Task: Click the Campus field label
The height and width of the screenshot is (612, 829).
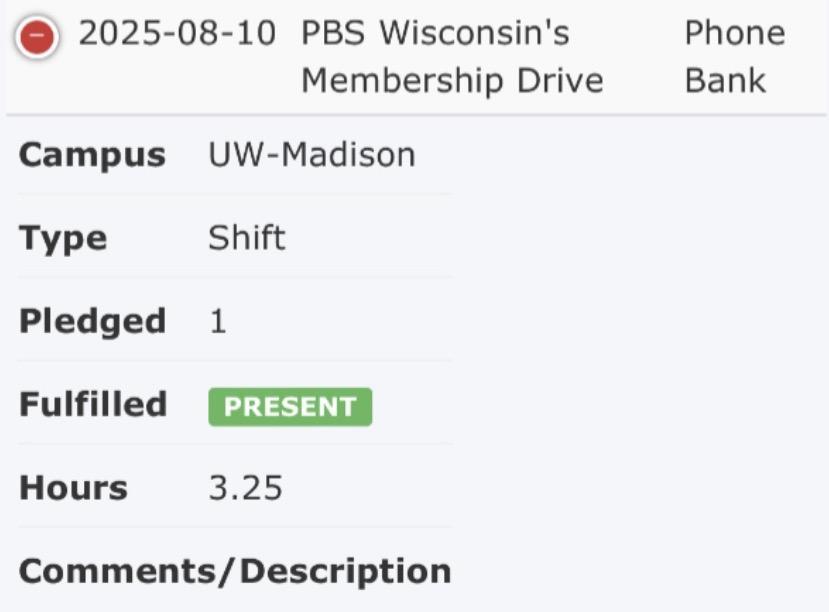Action: tap(92, 156)
